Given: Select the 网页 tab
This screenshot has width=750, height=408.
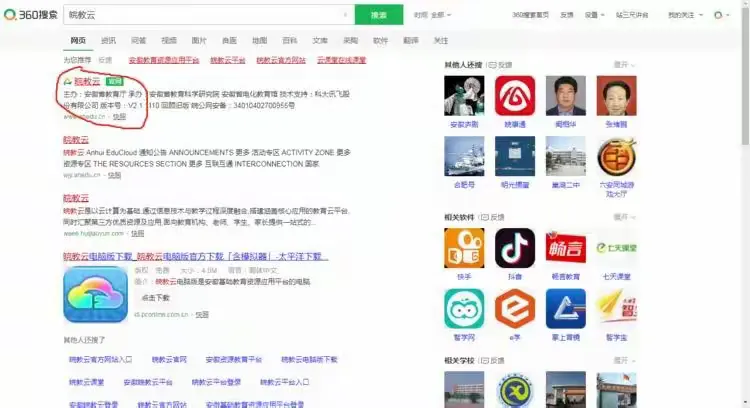Looking at the screenshot, I should pyautogui.click(x=78, y=41).
